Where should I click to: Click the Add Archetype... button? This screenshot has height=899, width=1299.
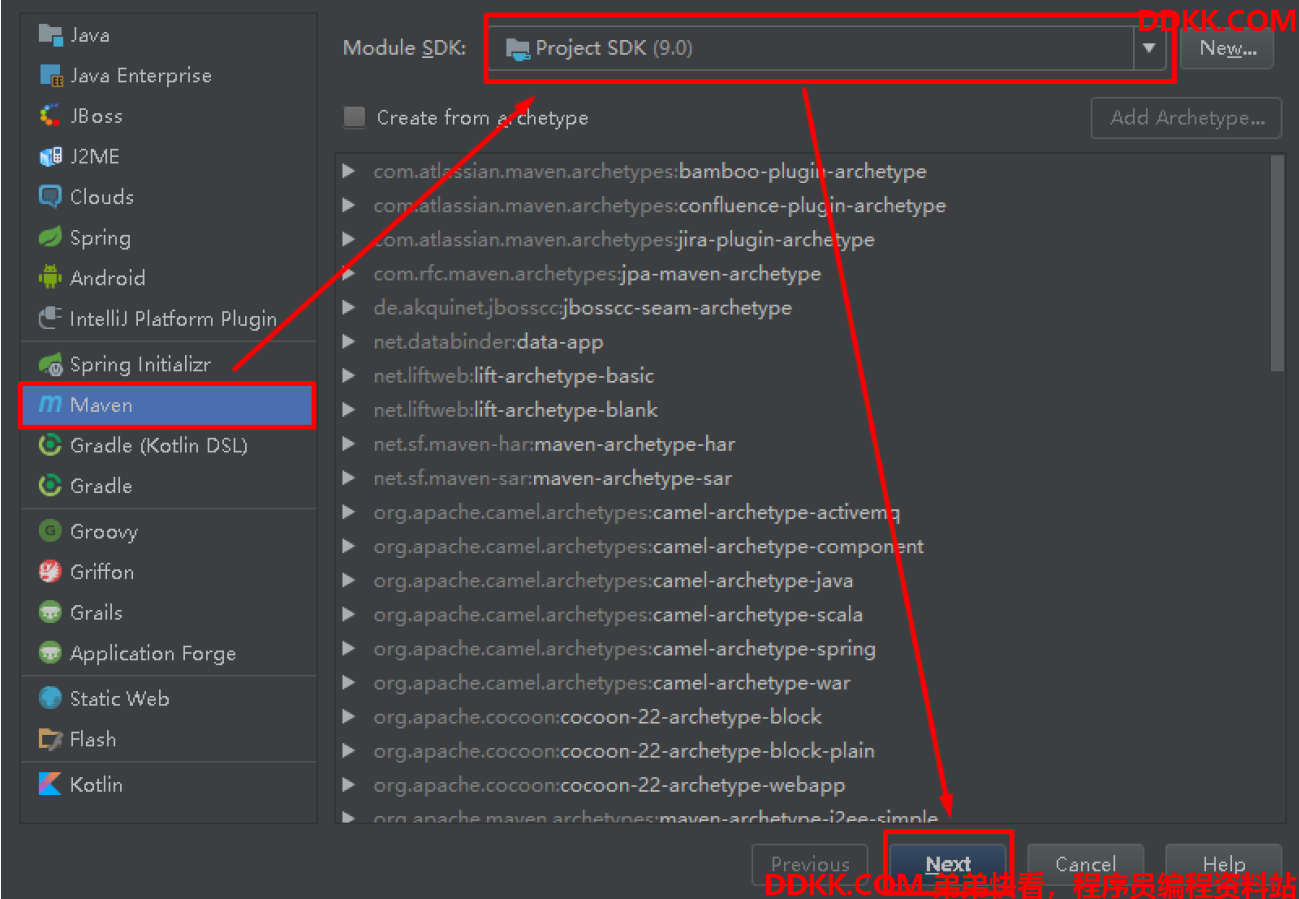pos(1186,117)
